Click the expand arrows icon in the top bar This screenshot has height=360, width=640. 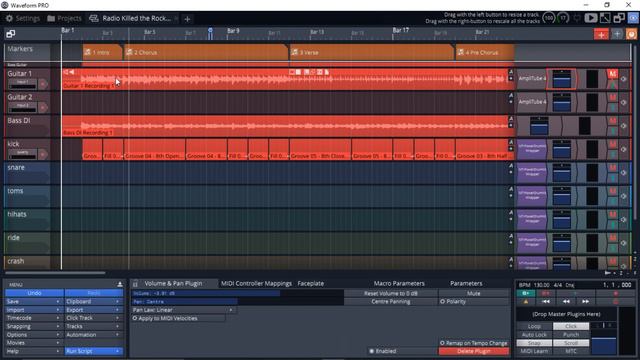click(x=605, y=18)
